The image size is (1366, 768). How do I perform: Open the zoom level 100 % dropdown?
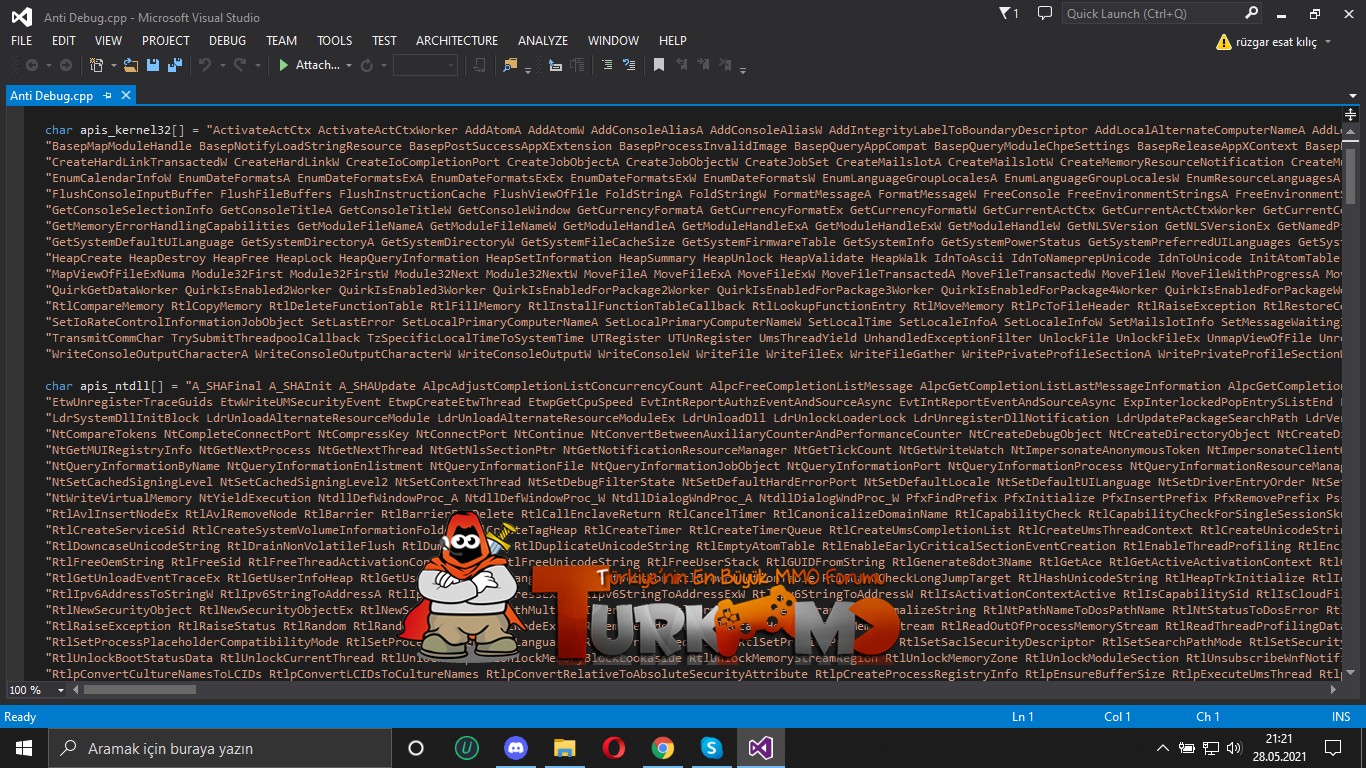click(x=62, y=690)
